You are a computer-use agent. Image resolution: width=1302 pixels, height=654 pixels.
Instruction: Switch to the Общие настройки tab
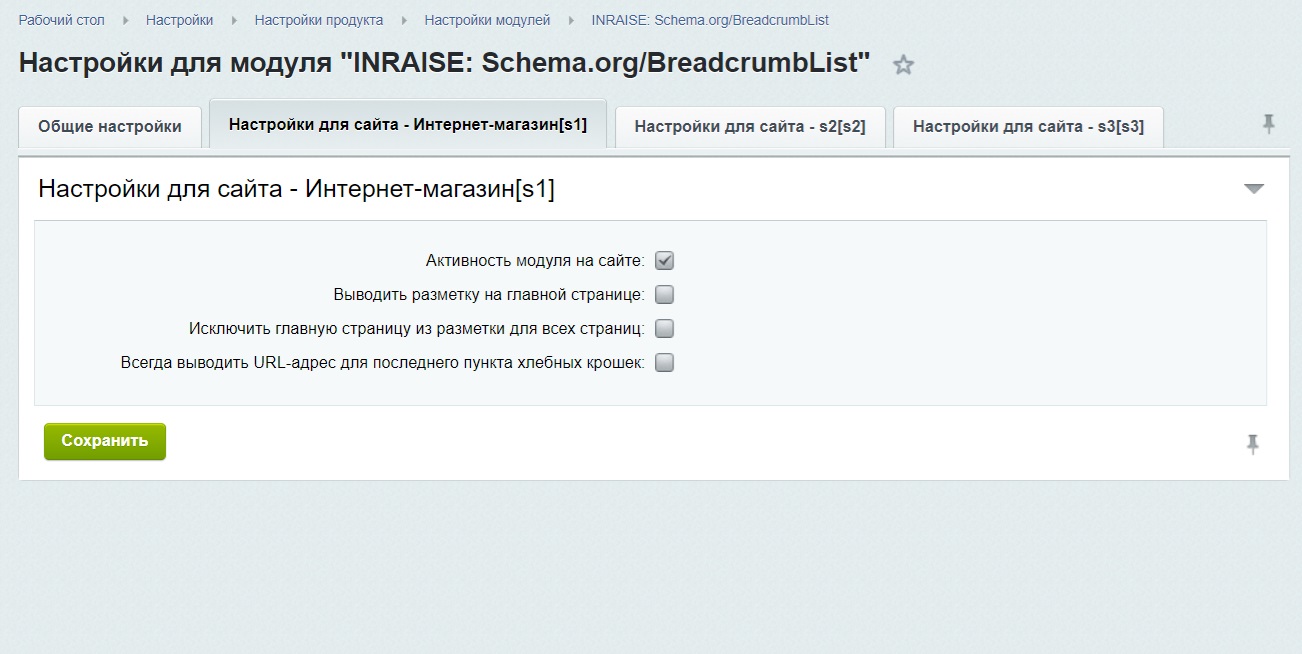click(110, 127)
